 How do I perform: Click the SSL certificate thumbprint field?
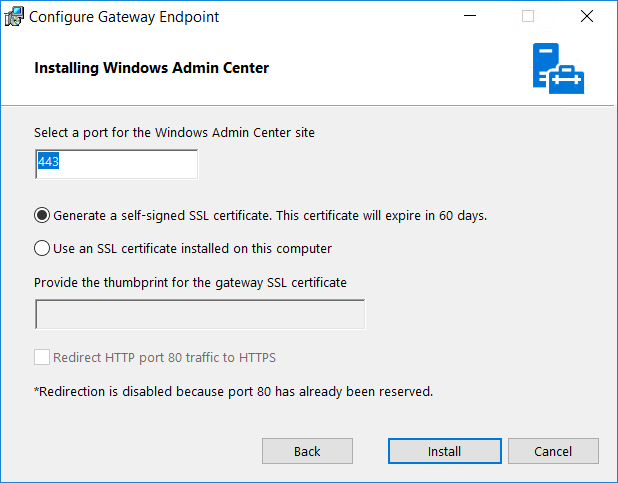click(x=200, y=314)
